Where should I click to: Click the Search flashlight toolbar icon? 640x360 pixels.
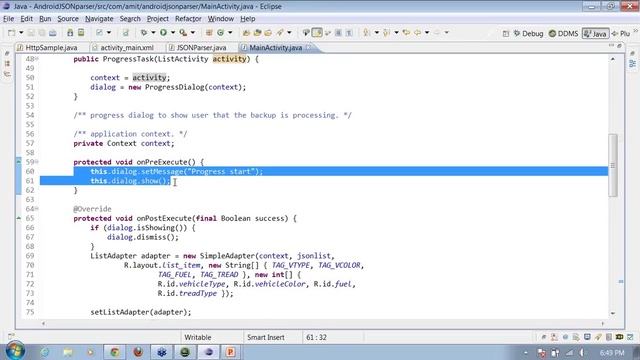pos(280,33)
